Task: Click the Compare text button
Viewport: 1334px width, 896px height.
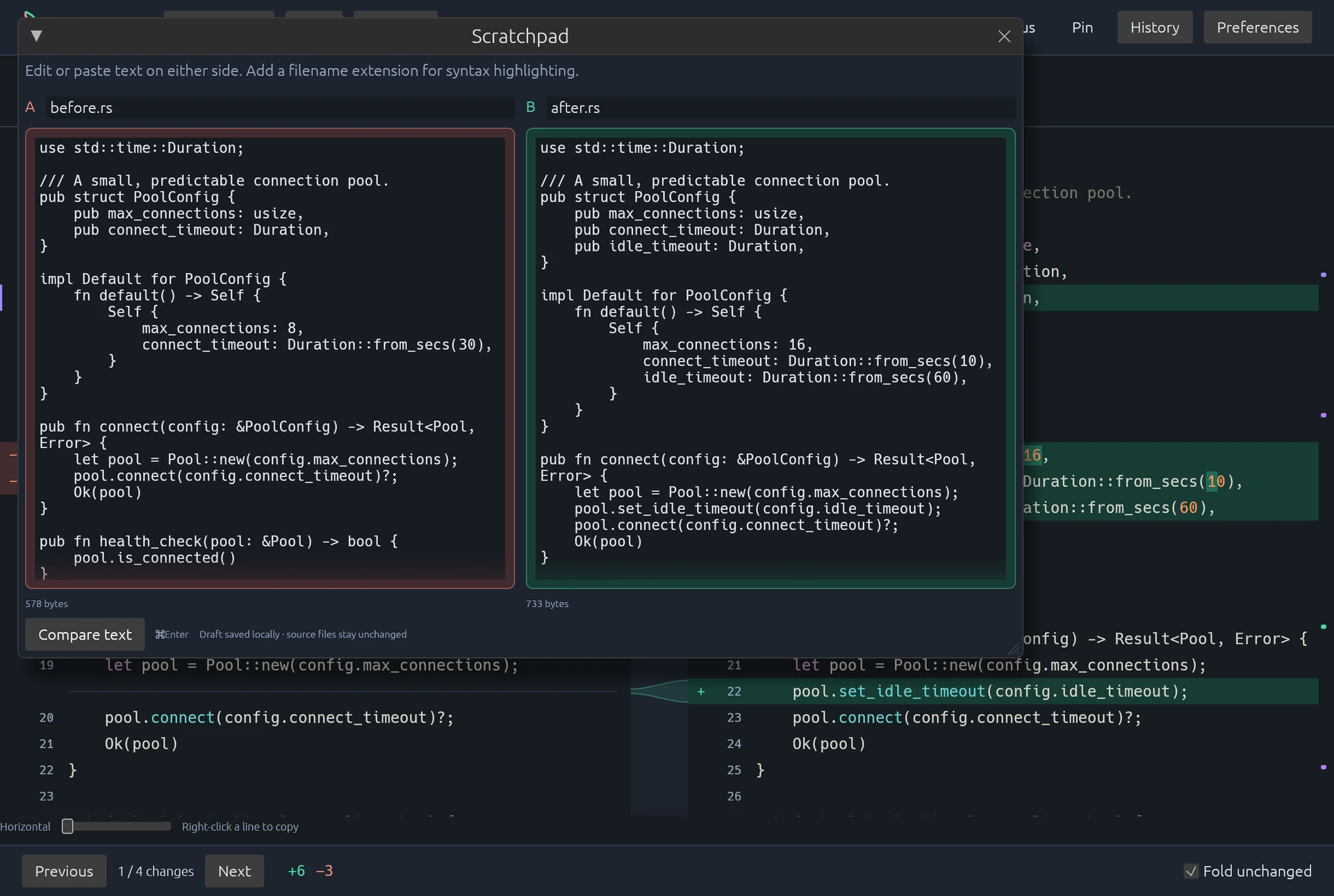Action: coord(85,634)
